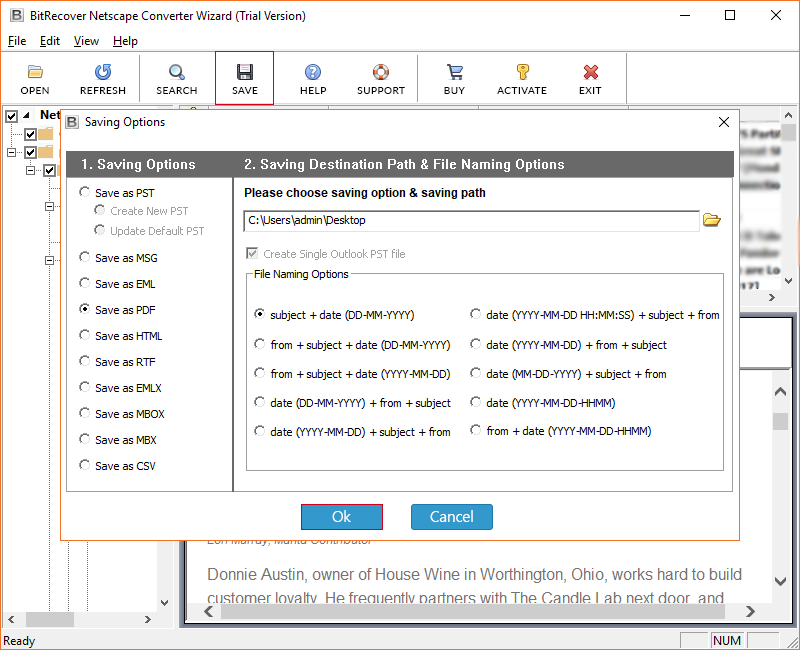Select Save as HTML option
800x650 pixels.
121,336
